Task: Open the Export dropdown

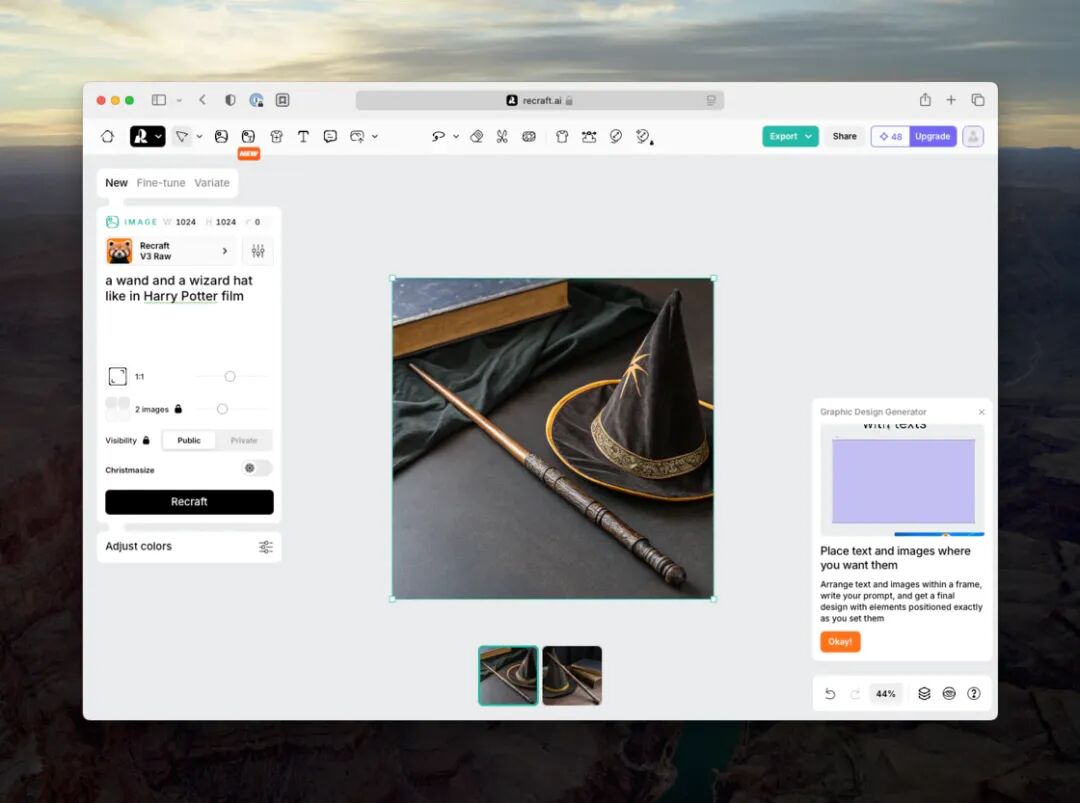Action: tap(790, 136)
